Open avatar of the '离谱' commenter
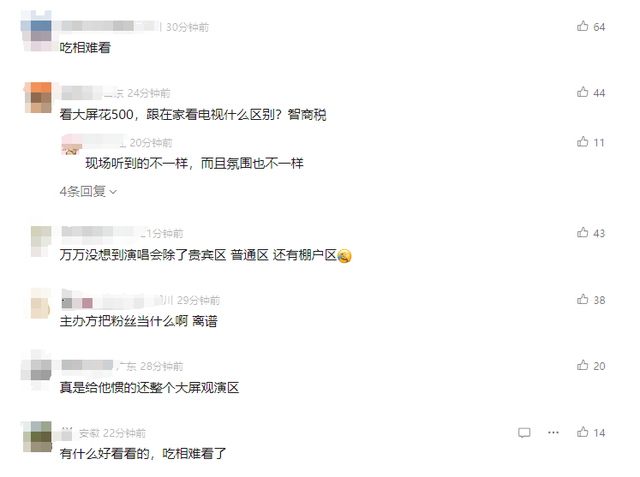 tap(40, 303)
